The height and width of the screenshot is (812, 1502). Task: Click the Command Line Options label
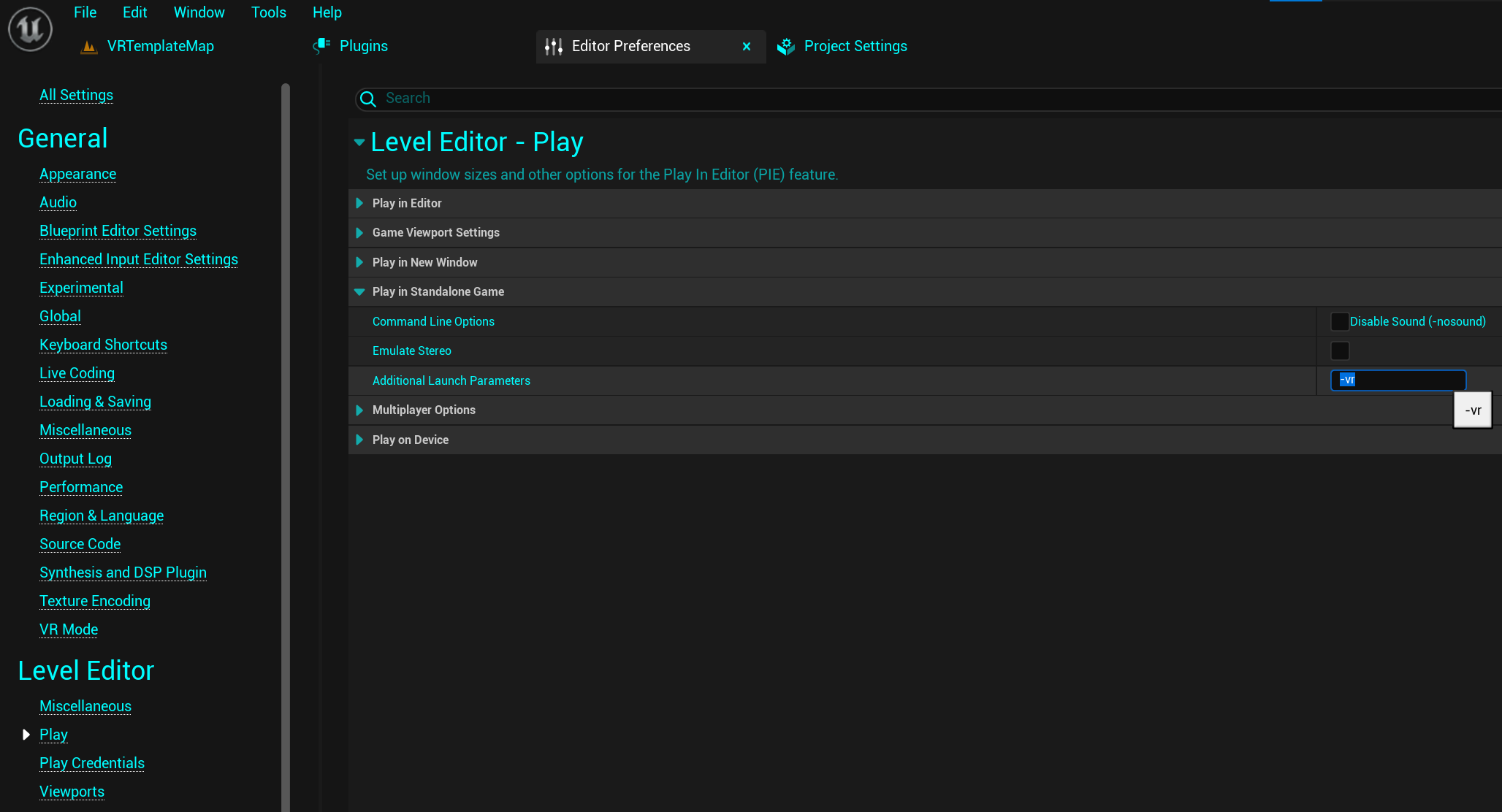coord(433,321)
